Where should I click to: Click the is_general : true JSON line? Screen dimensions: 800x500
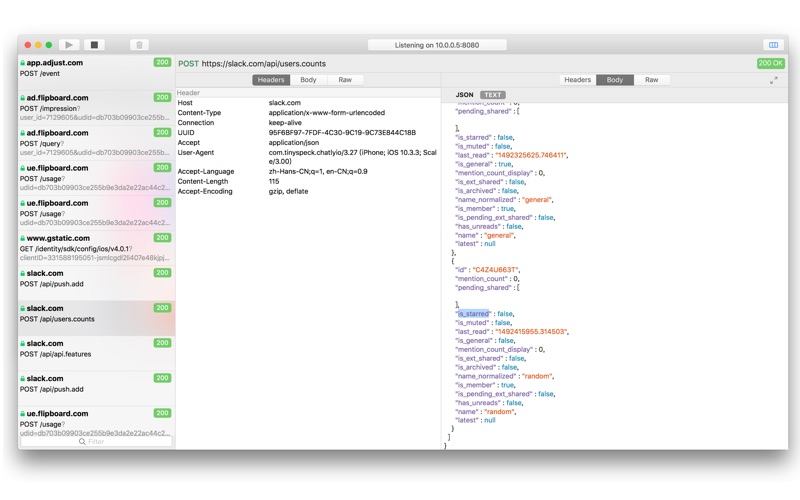[484, 164]
